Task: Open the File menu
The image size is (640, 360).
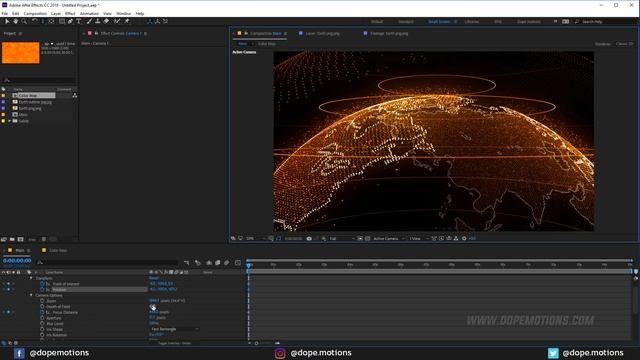Action: 4,13
